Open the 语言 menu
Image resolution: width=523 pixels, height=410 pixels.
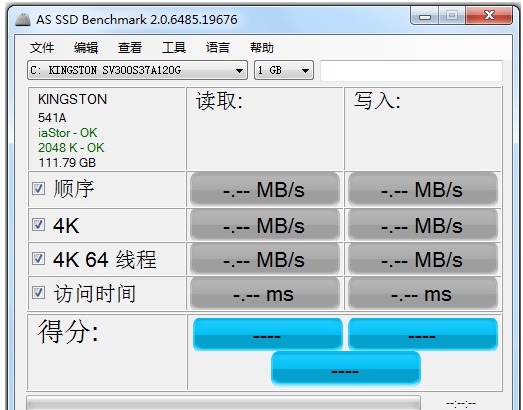218,48
